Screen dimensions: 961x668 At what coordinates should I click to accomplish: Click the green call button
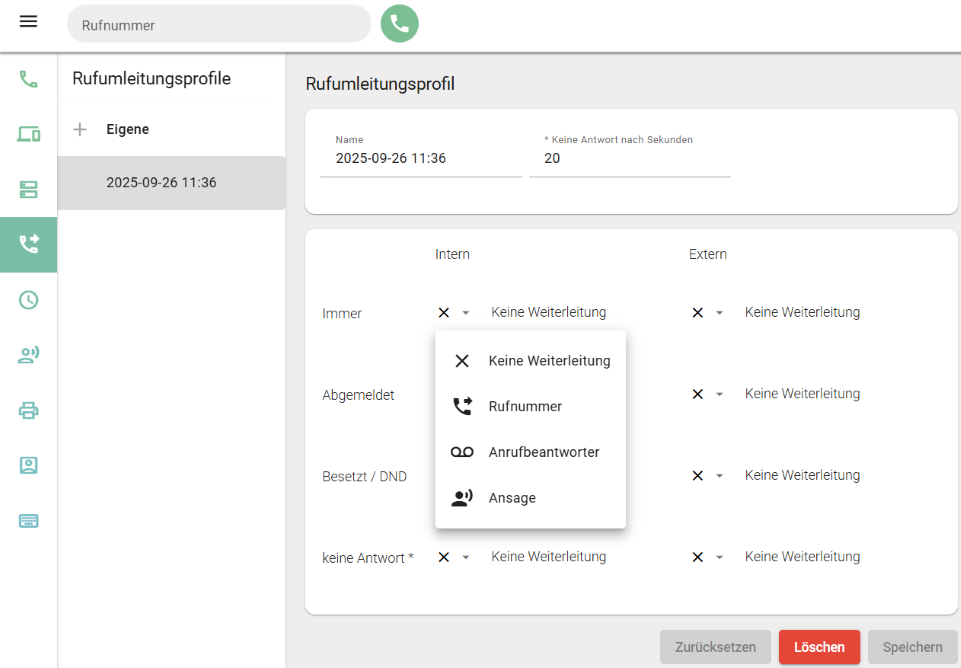pyautogui.click(x=399, y=24)
